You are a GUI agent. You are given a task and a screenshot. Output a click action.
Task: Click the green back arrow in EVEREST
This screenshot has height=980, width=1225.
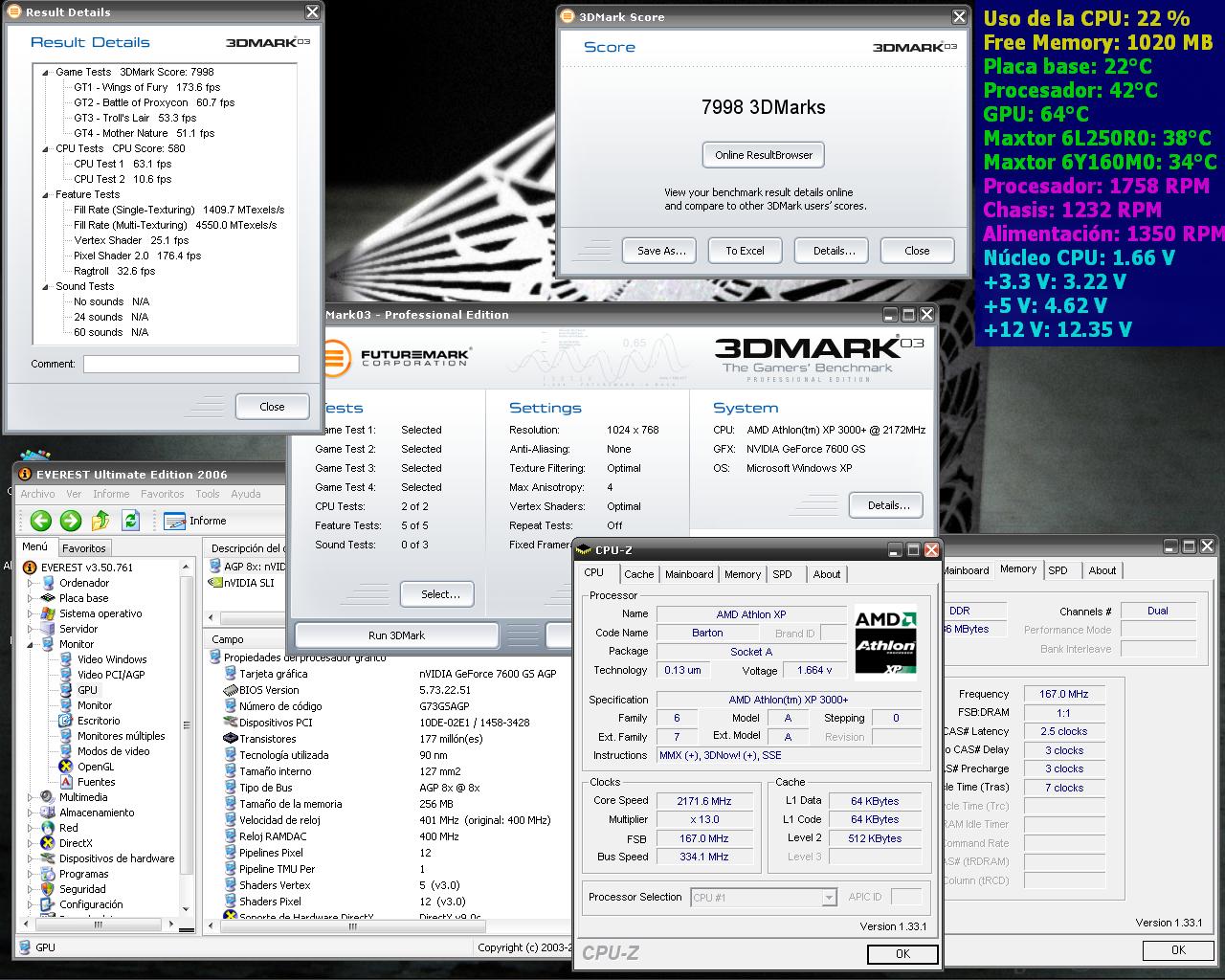[40, 521]
